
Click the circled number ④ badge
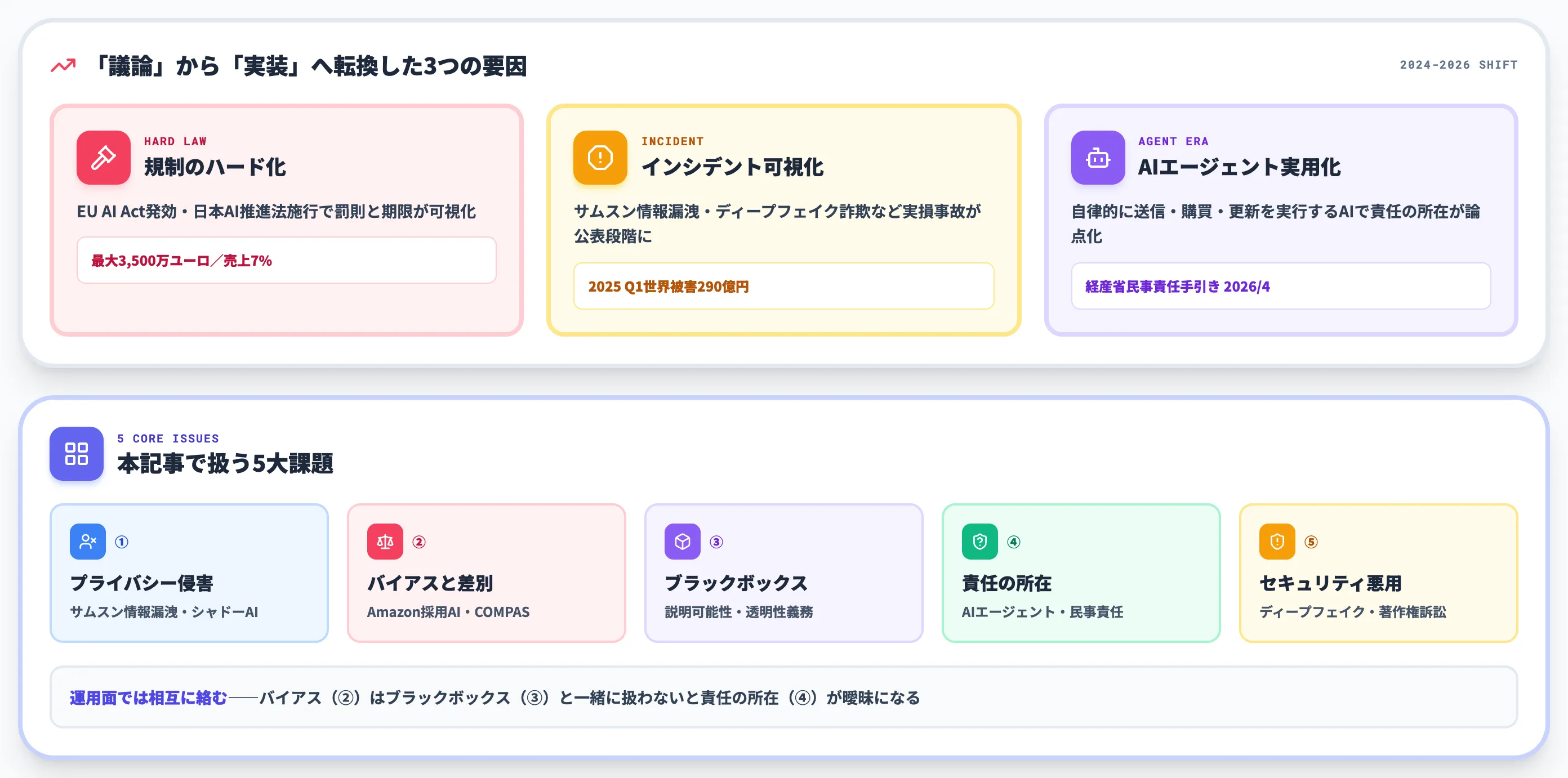(1013, 542)
